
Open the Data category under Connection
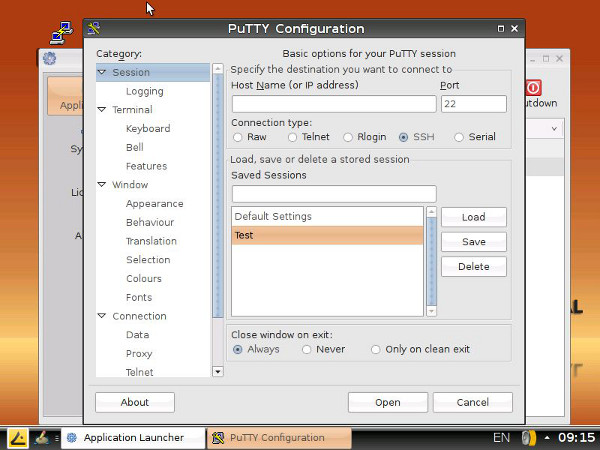pyautogui.click(x=137, y=335)
